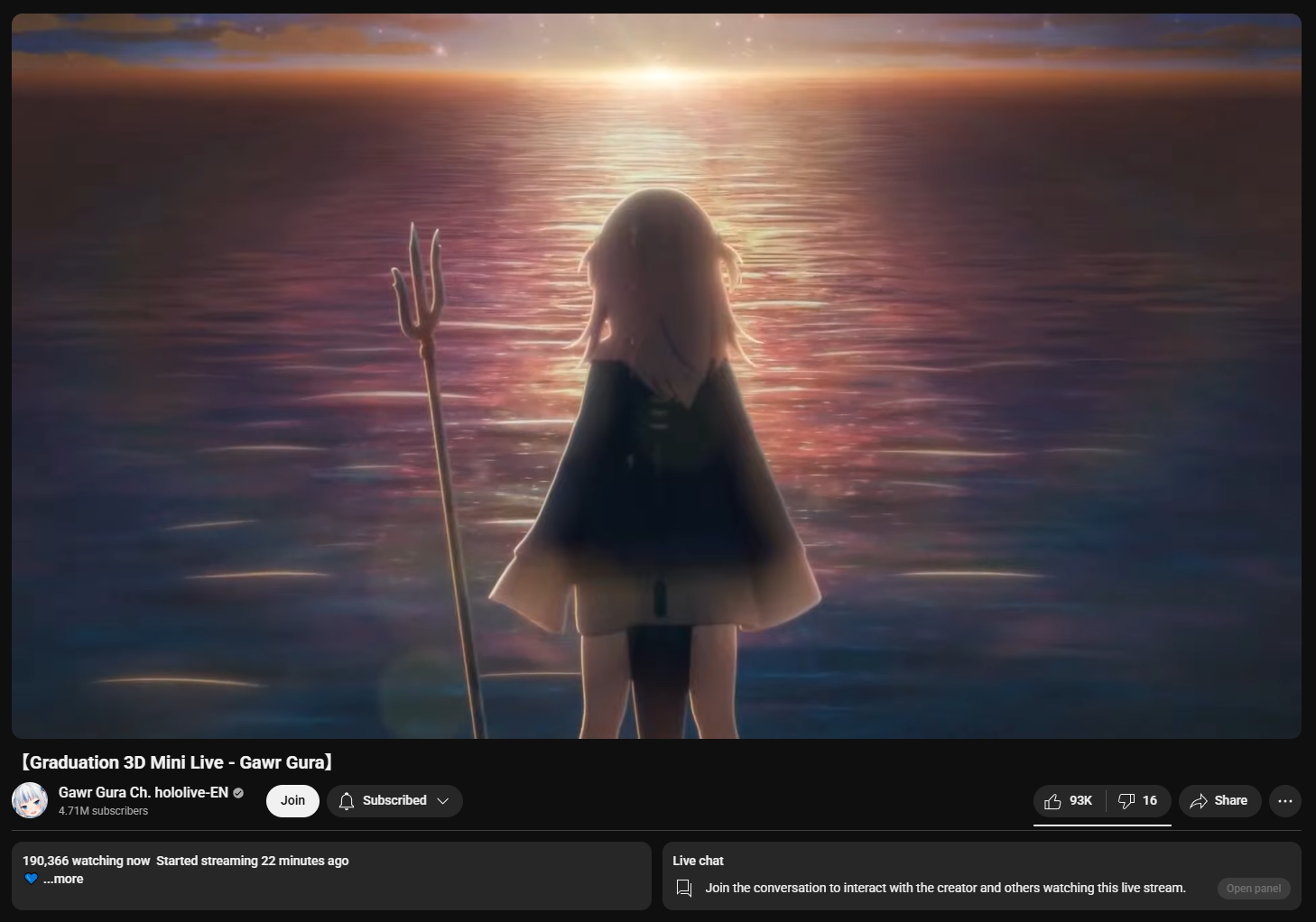This screenshot has height=922, width=1316.
Task: Click the 4.71M subscribers count
Action: click(x=104, y=811)
